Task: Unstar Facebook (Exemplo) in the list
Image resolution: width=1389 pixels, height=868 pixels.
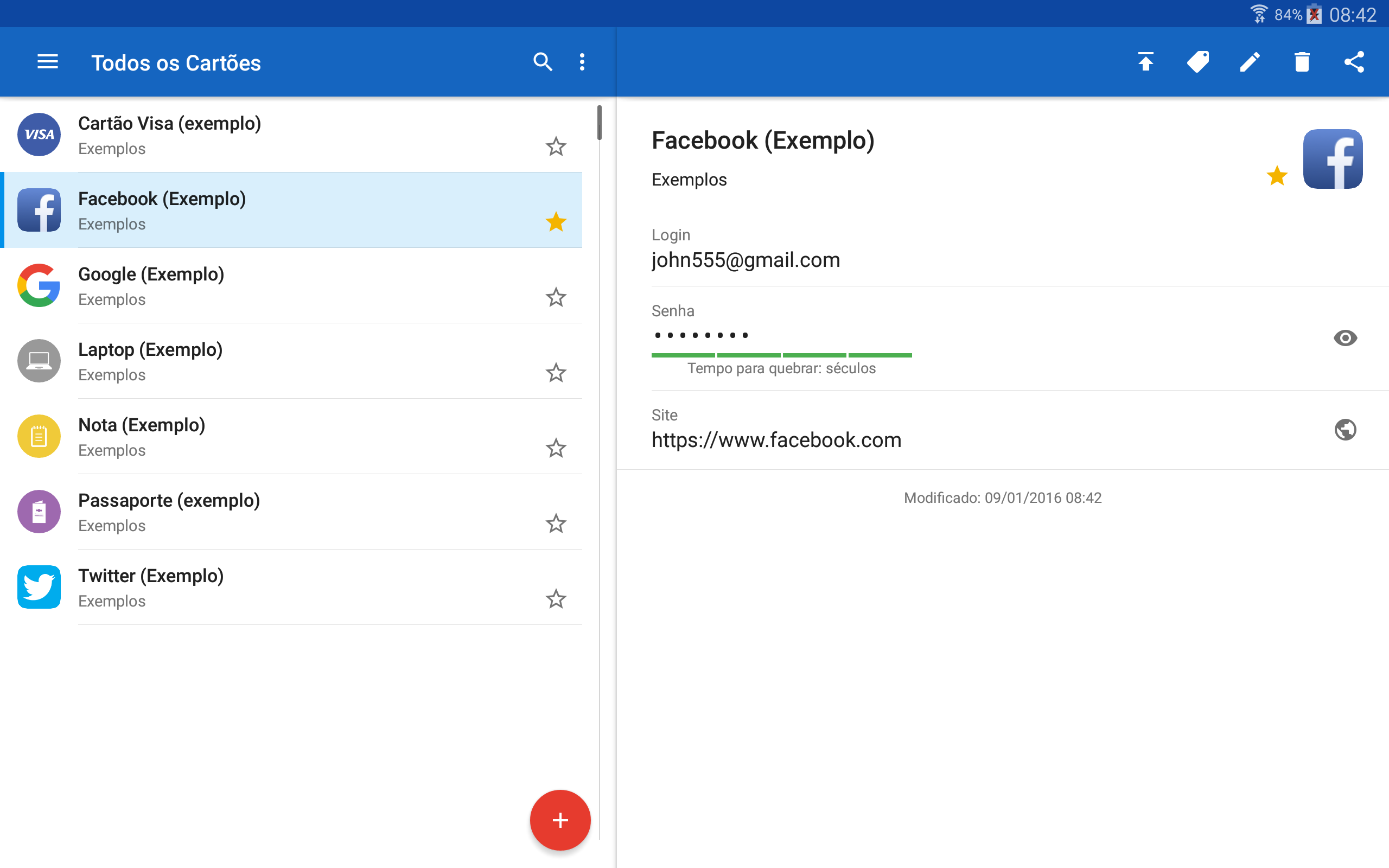Action: (x=556, y=221)
